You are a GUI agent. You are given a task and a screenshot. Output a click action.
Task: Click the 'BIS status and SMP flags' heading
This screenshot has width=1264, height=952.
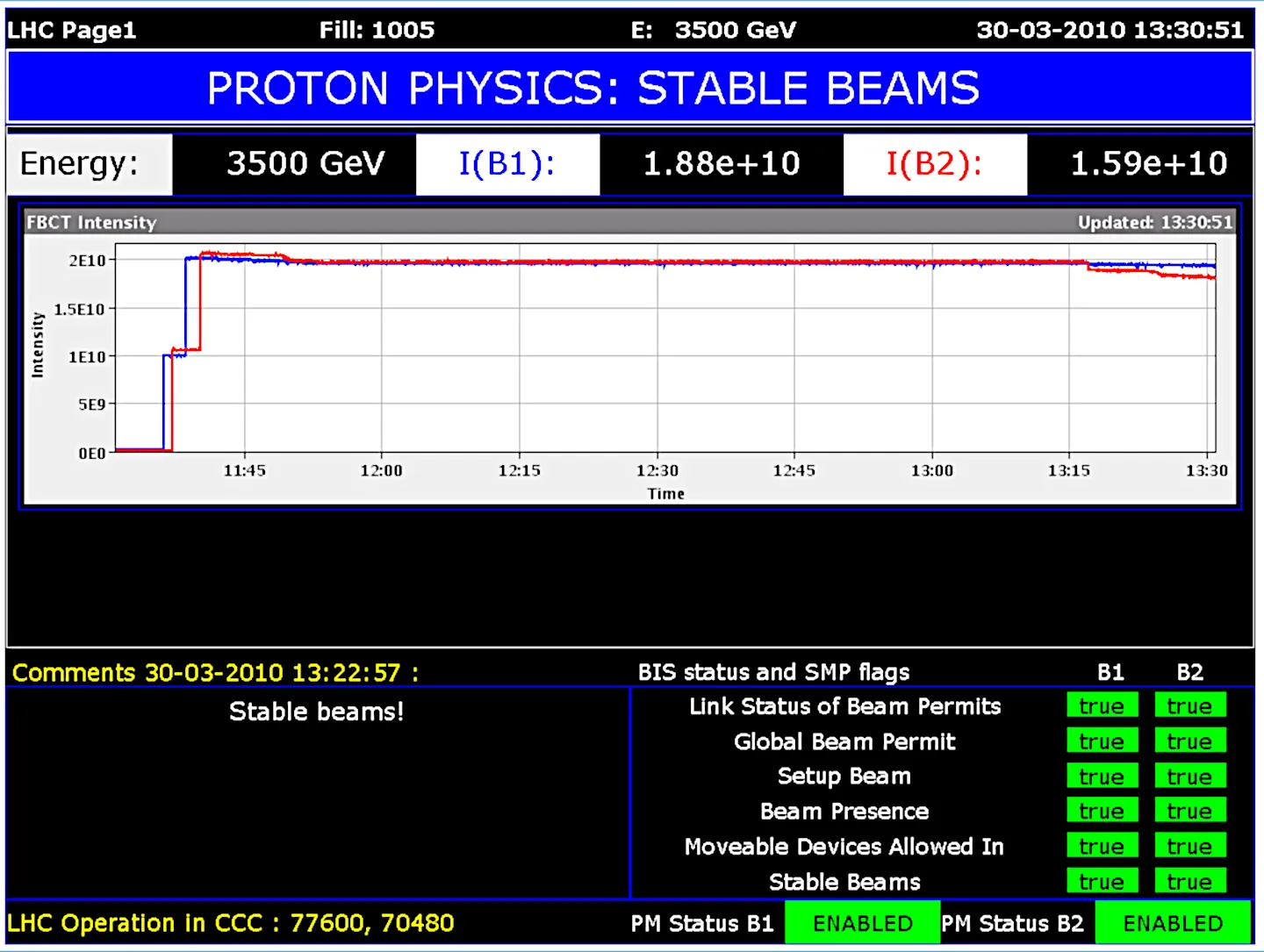tap(773, 673)
